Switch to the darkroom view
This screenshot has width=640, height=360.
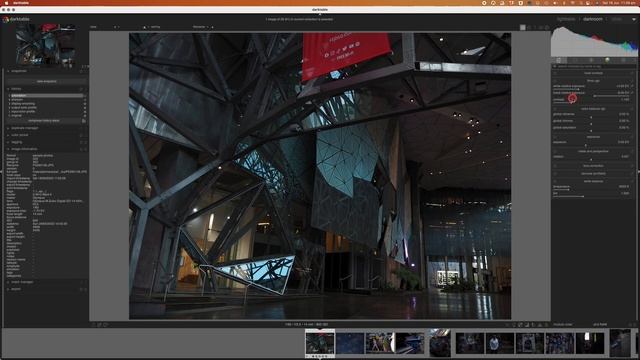click(x=593, y=19)
